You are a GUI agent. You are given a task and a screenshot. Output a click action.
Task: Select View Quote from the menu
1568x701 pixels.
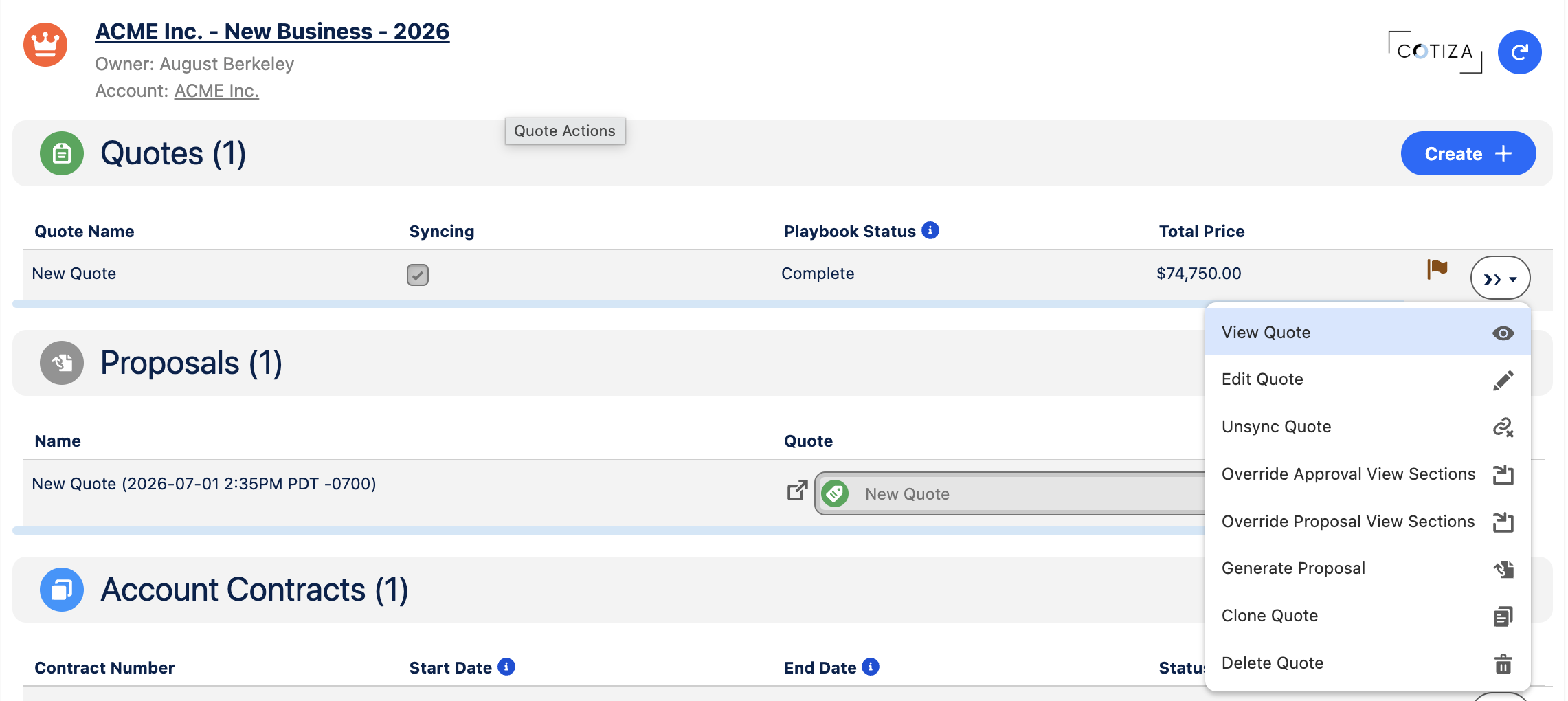(x=1367, y=333)
